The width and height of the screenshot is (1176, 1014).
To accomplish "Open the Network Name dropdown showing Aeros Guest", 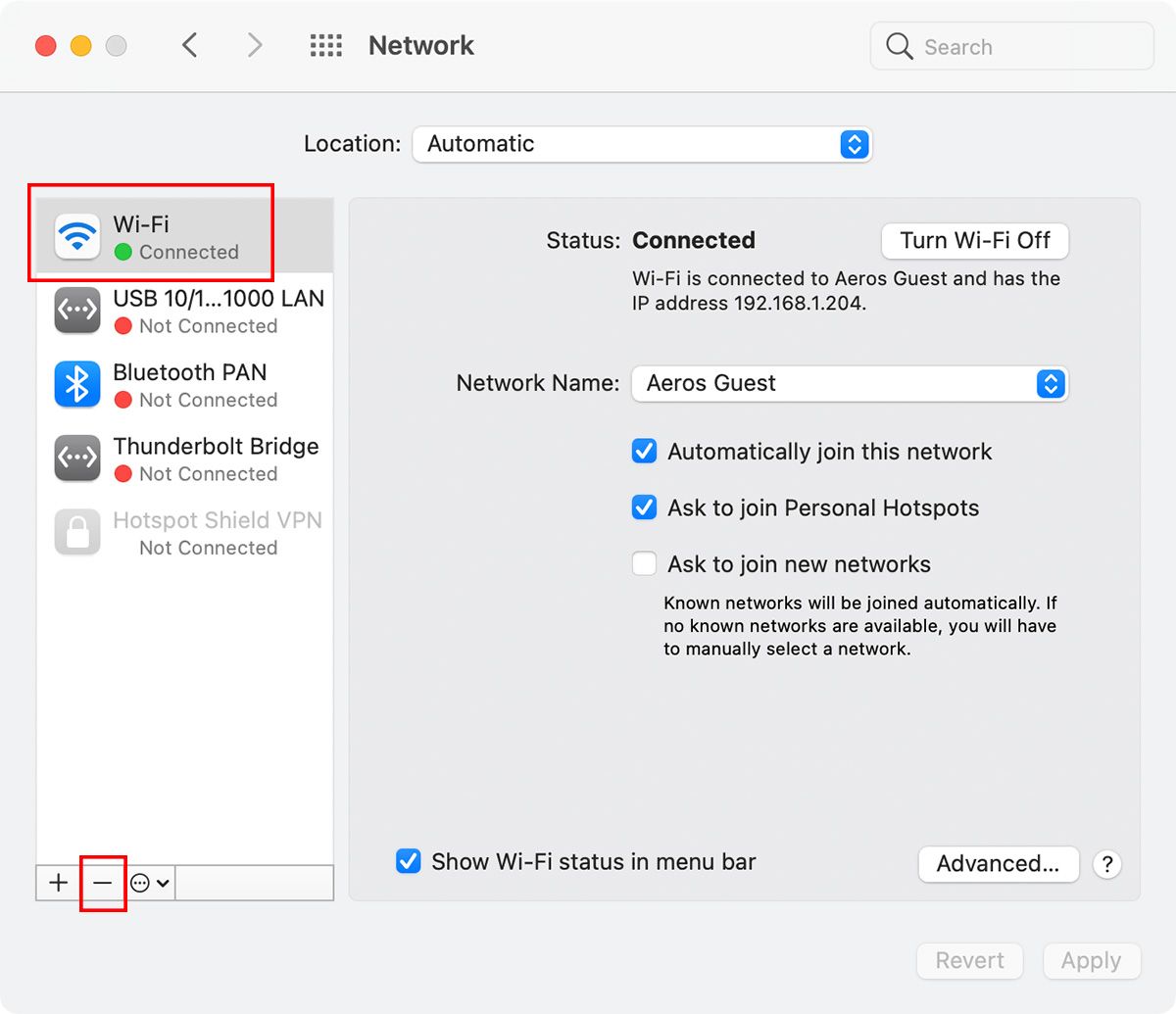I will coord(849,384).
